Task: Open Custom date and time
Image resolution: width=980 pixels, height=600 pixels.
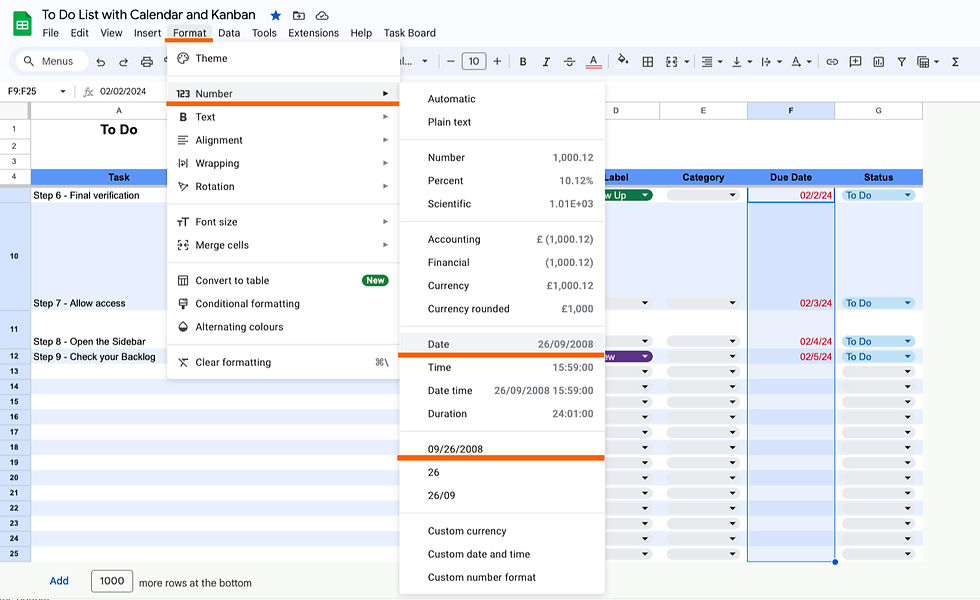Action: (x=502, y=554)
